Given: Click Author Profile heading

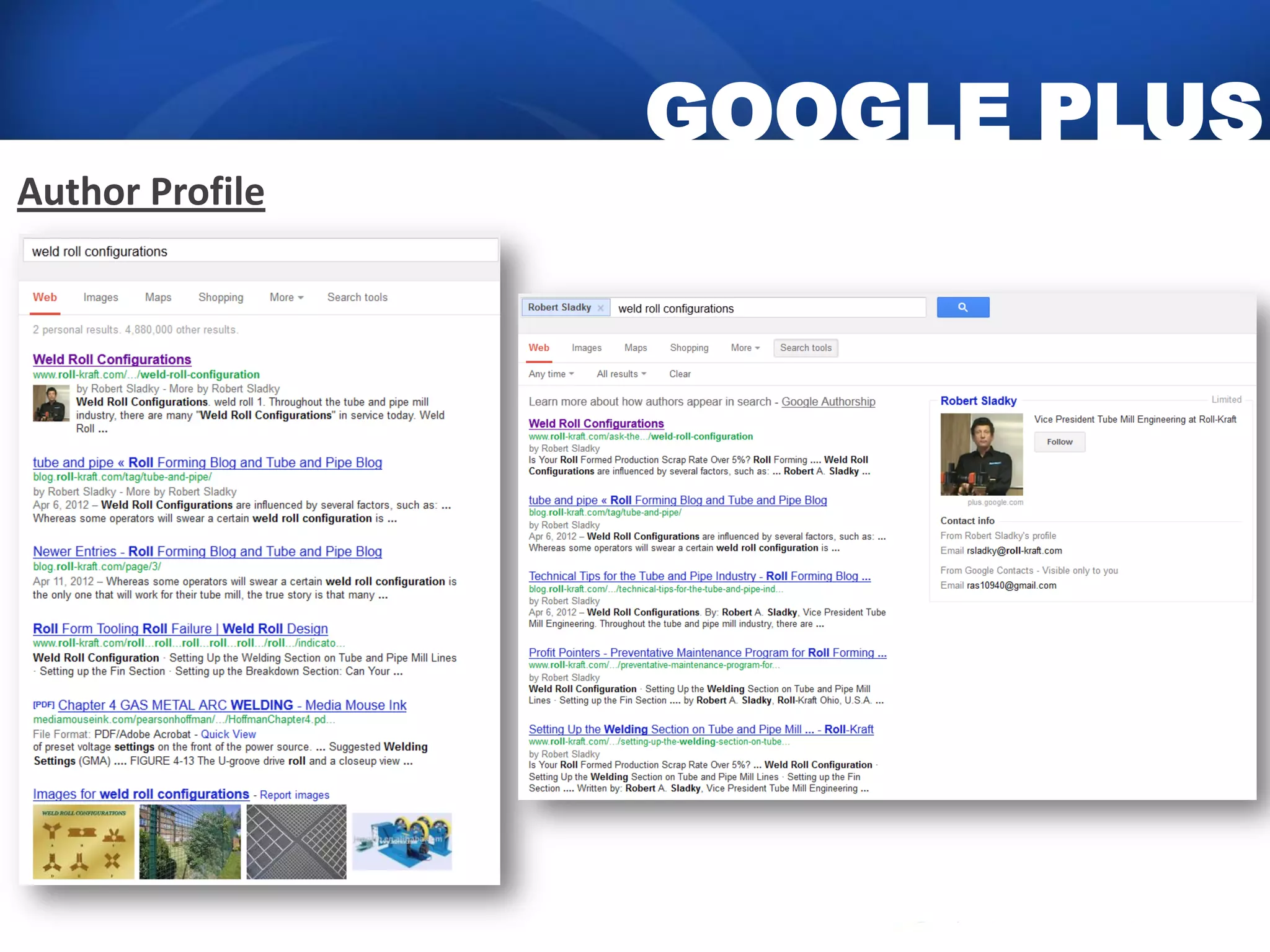Looking at the screenshot, I should (141, 192).
